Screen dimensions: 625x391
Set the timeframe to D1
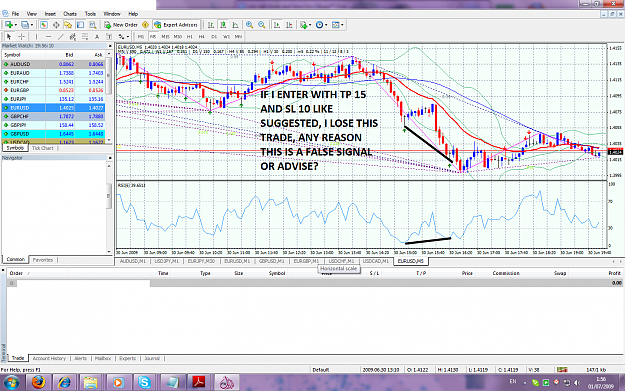point(214,37)
